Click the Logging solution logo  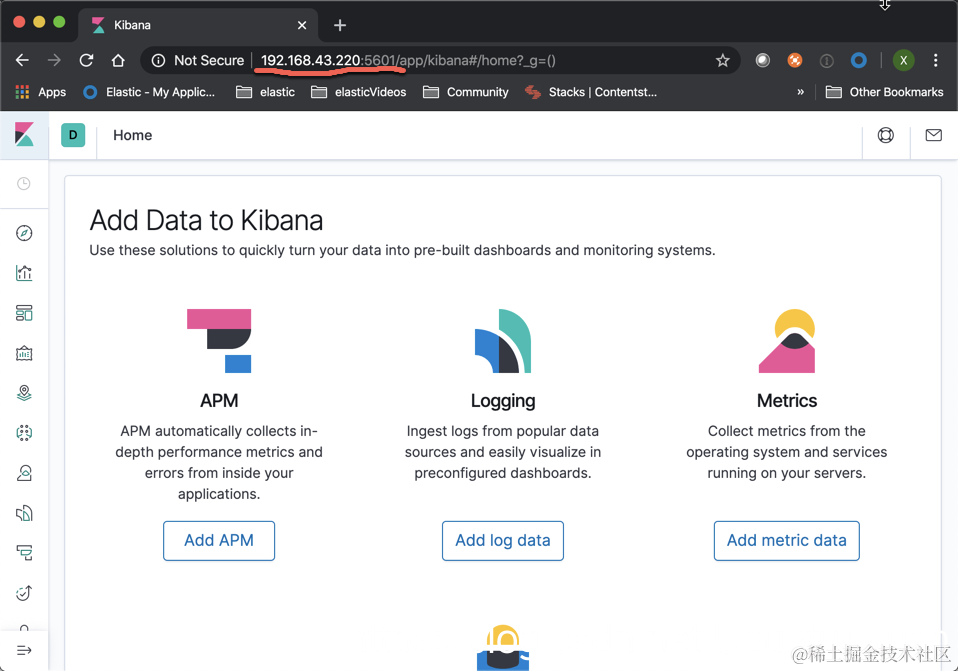(503, 341)
